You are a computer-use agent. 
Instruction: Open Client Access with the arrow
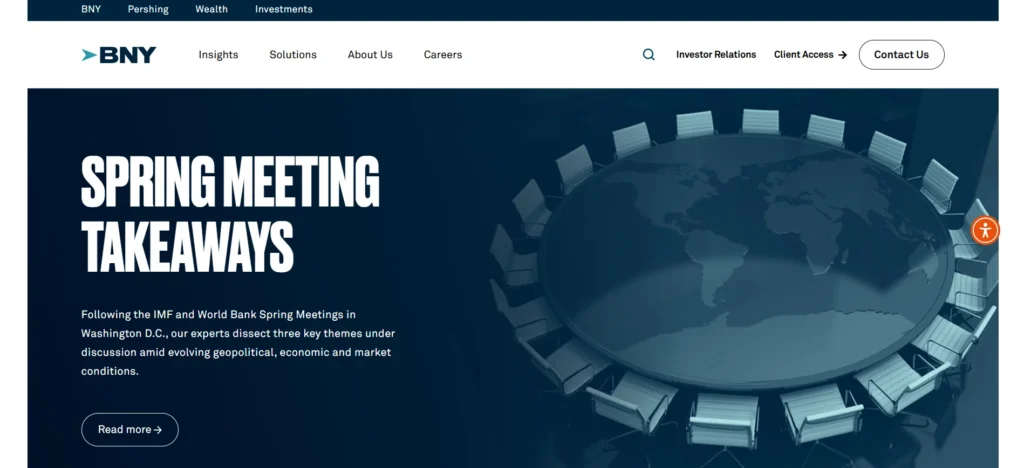pyautogui.click(x=810, y=55)
